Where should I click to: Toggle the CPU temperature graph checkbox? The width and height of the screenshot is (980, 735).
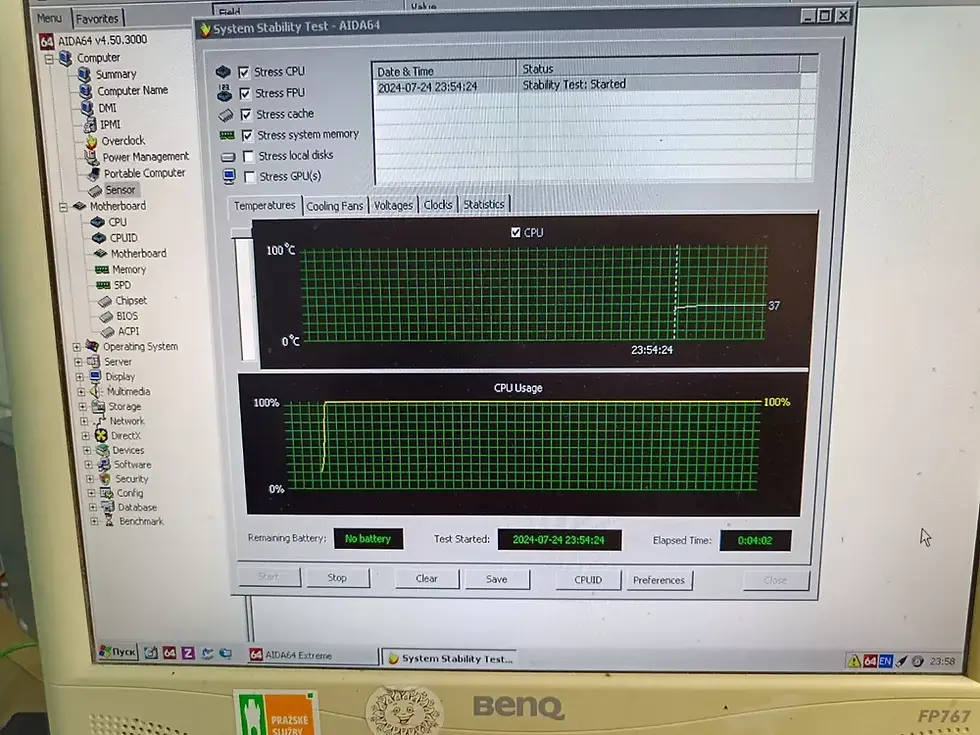516,232
